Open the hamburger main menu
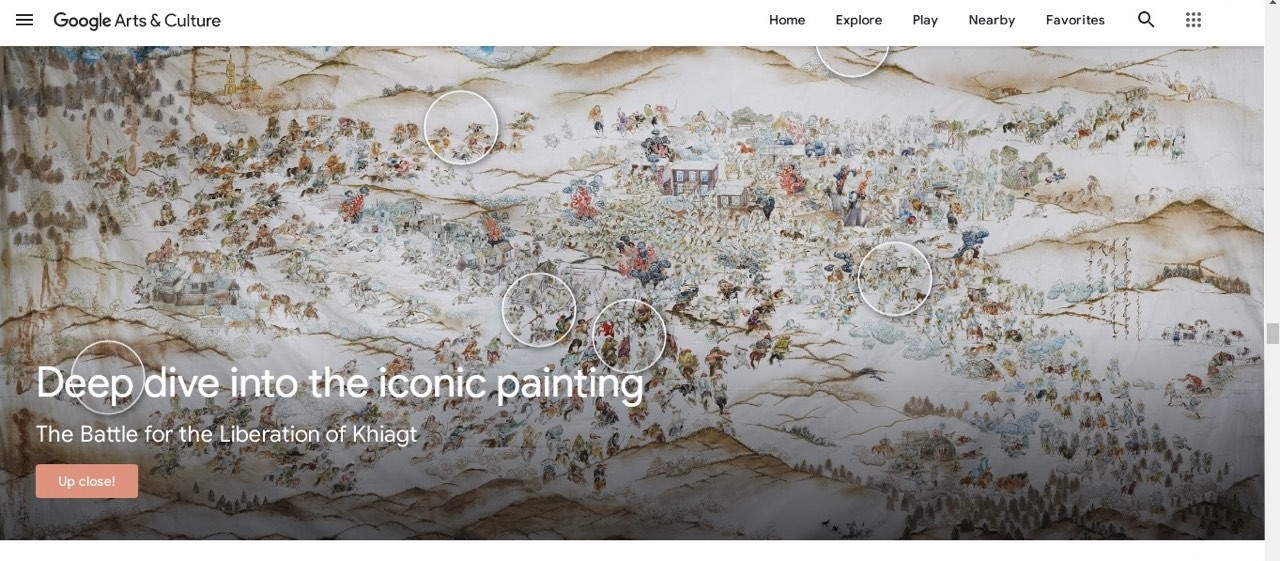Screen dimensions: 1280x561 click(x=25, y=20)
